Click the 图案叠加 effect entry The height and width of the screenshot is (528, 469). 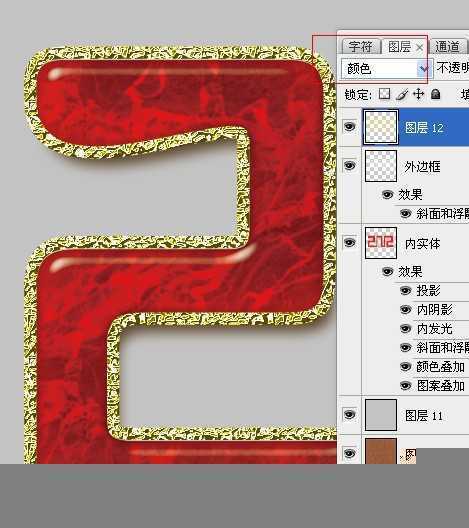point(441,386)
